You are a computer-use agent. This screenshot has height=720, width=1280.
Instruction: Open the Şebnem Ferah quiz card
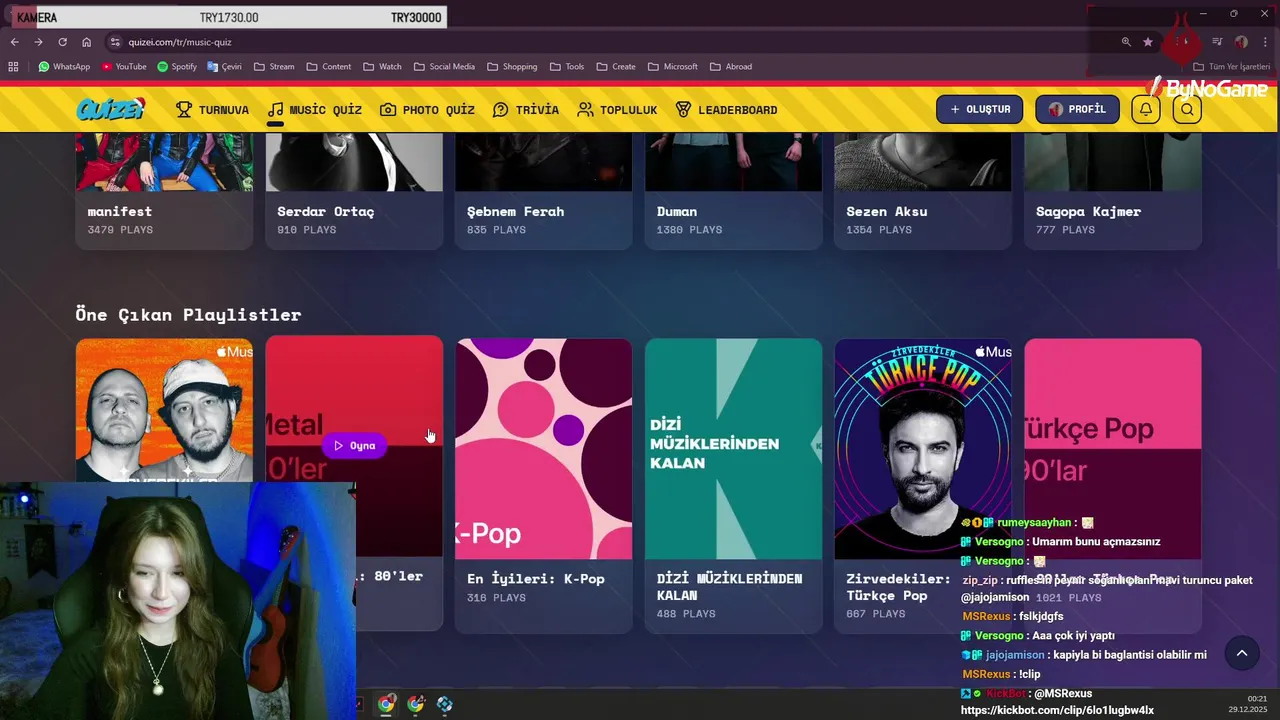[543, 190]
